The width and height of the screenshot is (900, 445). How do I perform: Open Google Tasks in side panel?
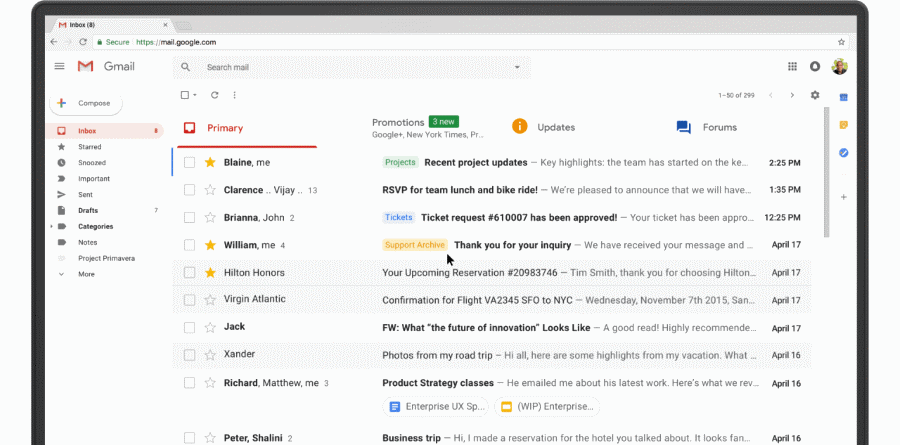tap(843, 153)
